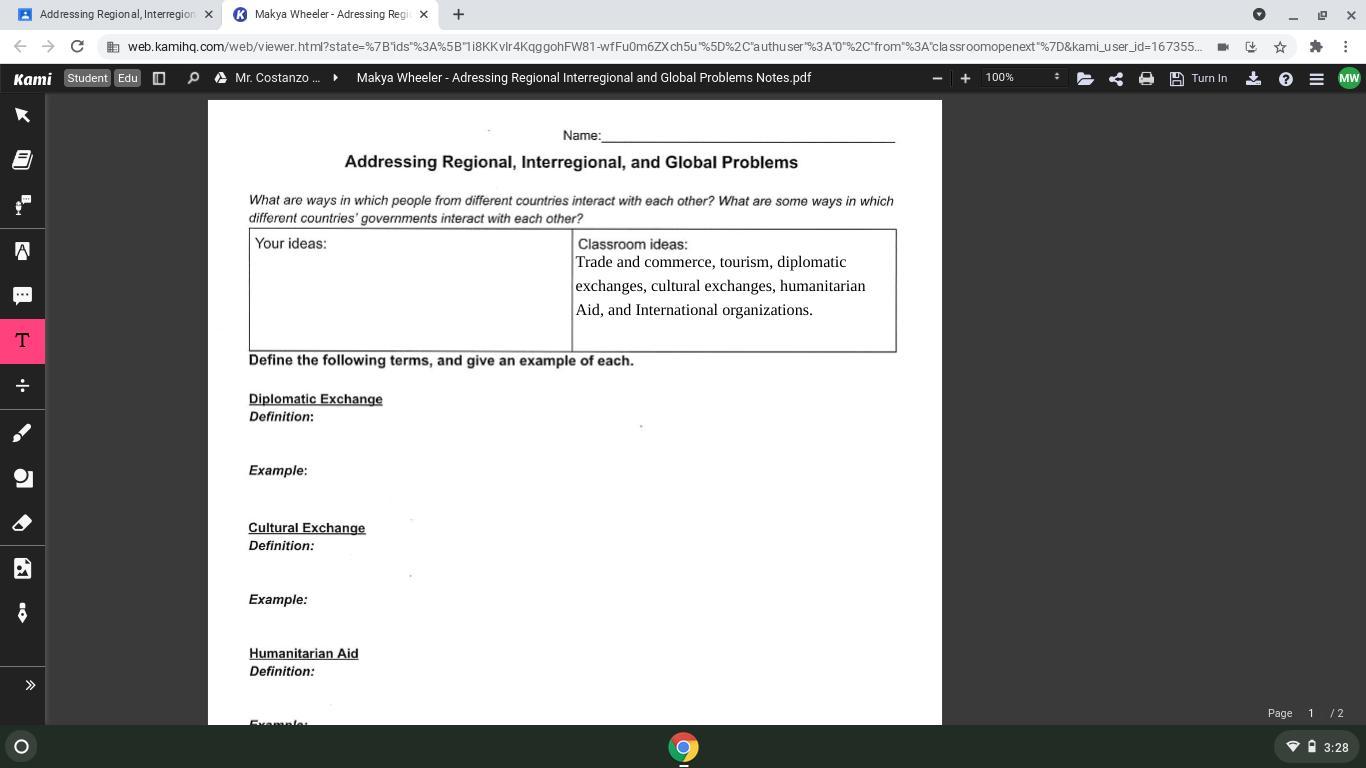Toggle the sidebar panel view
The height and width of the screenshot is (768, 1366).
[158, 78]
